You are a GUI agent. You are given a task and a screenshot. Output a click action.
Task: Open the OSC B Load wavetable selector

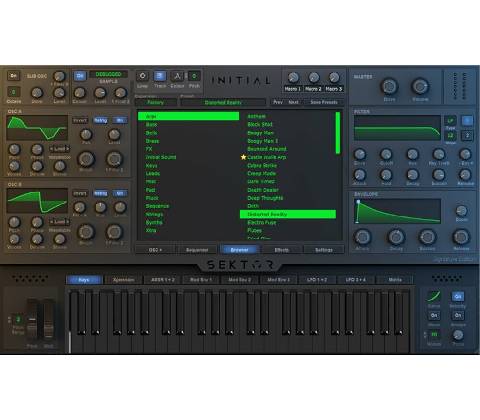click(x=60, y=222)
